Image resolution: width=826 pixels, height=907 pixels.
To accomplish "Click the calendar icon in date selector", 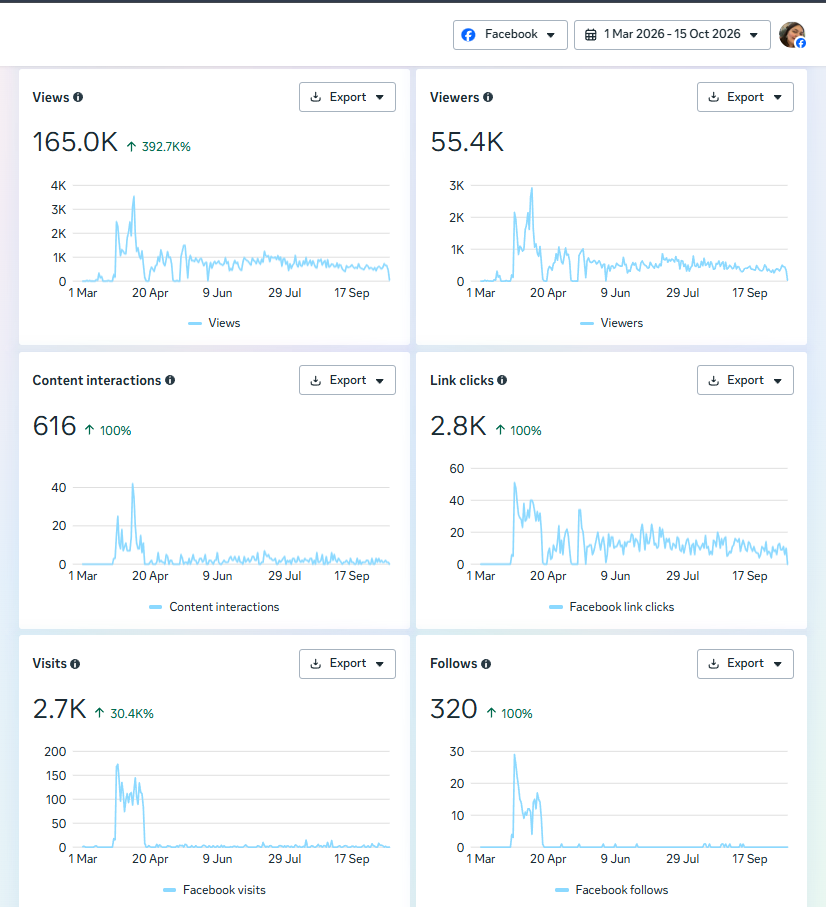I will (x=590, y=35).
